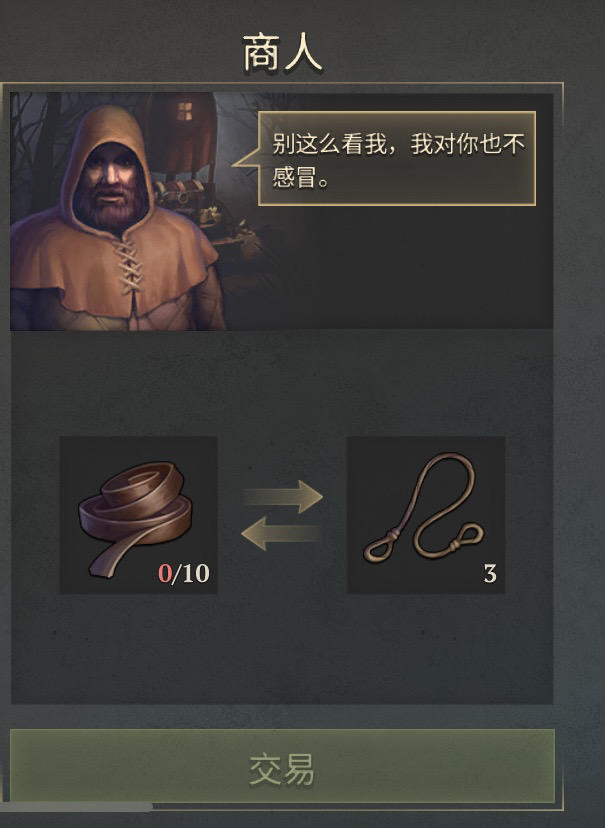The image size is (605, 828).
Task: Click the 0/10 leather quantity counter
Action: click(184, 573)
